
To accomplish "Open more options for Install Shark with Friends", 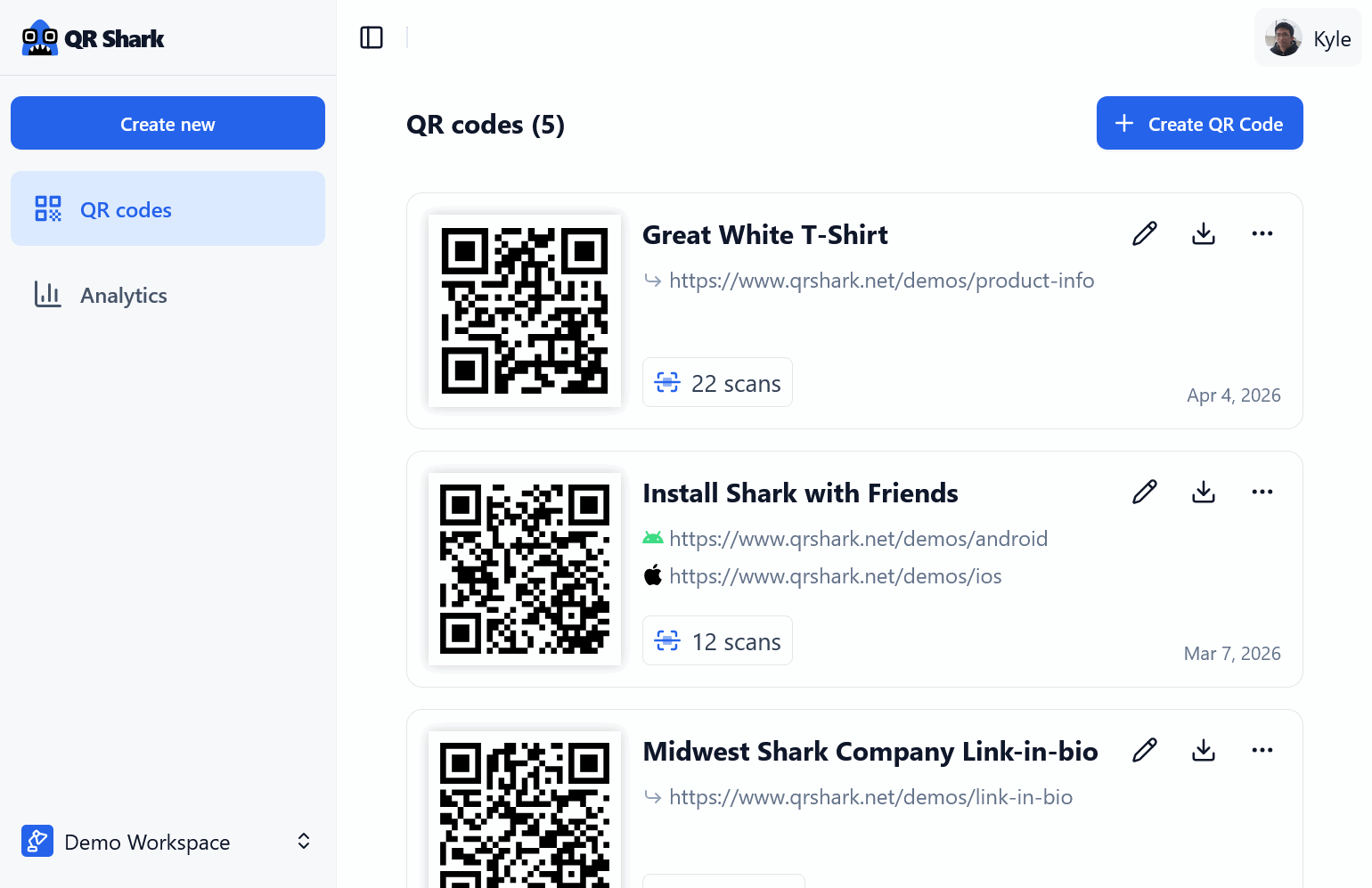I will 1262,491.
